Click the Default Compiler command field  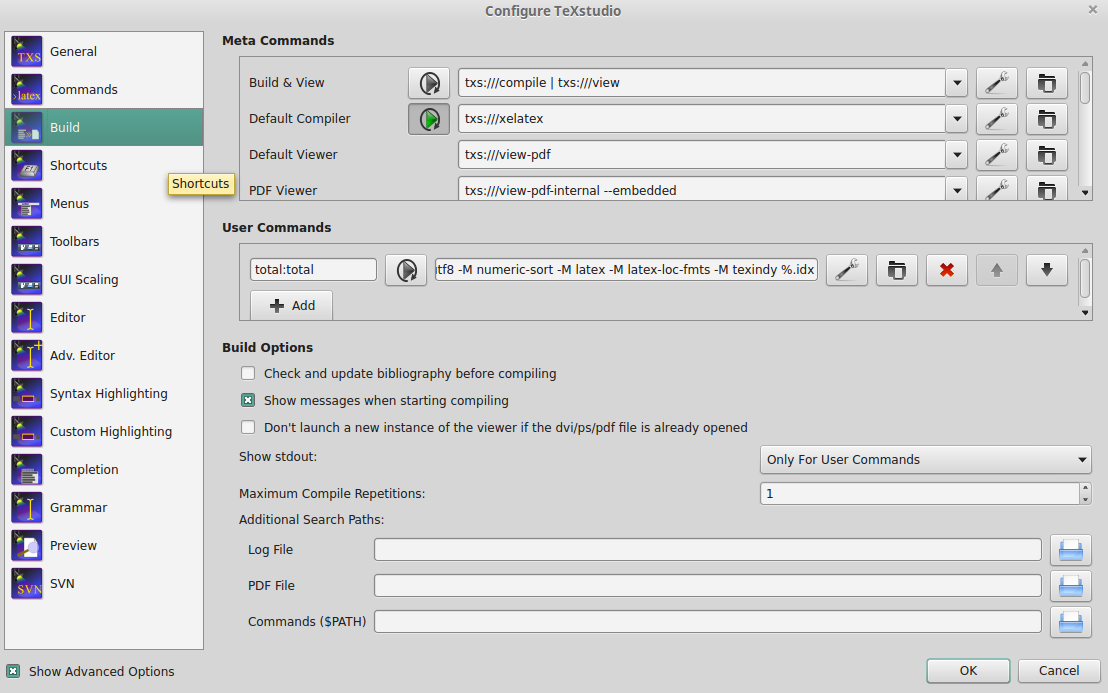click(x=702, y=119)
